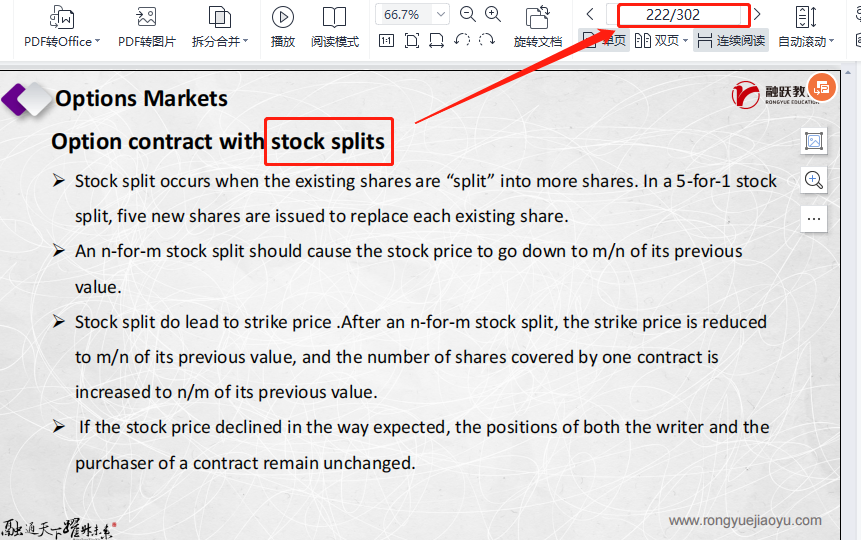Toggle 双页 double page view
Viewport: 861px width, 540px height.
point(661,41)
